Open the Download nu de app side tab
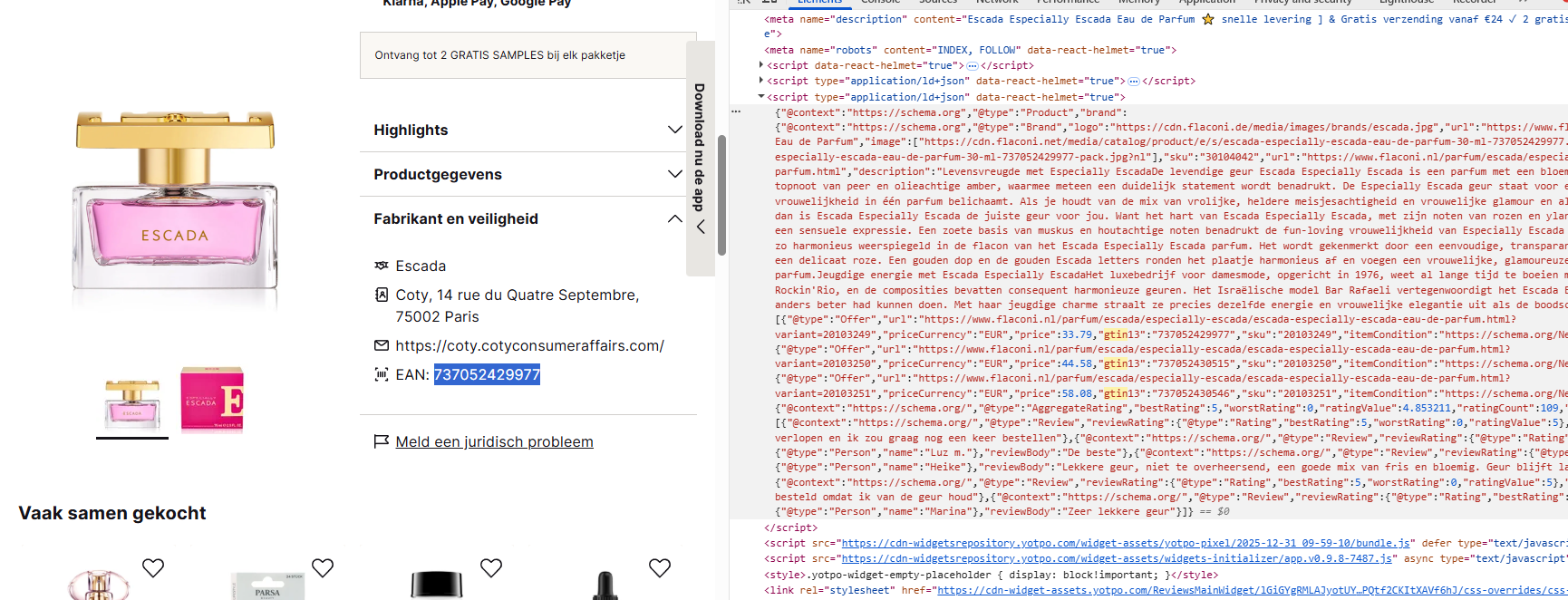Image resolution: width=1568 pixels, height=600 pixels. click(x=700, y=158)
